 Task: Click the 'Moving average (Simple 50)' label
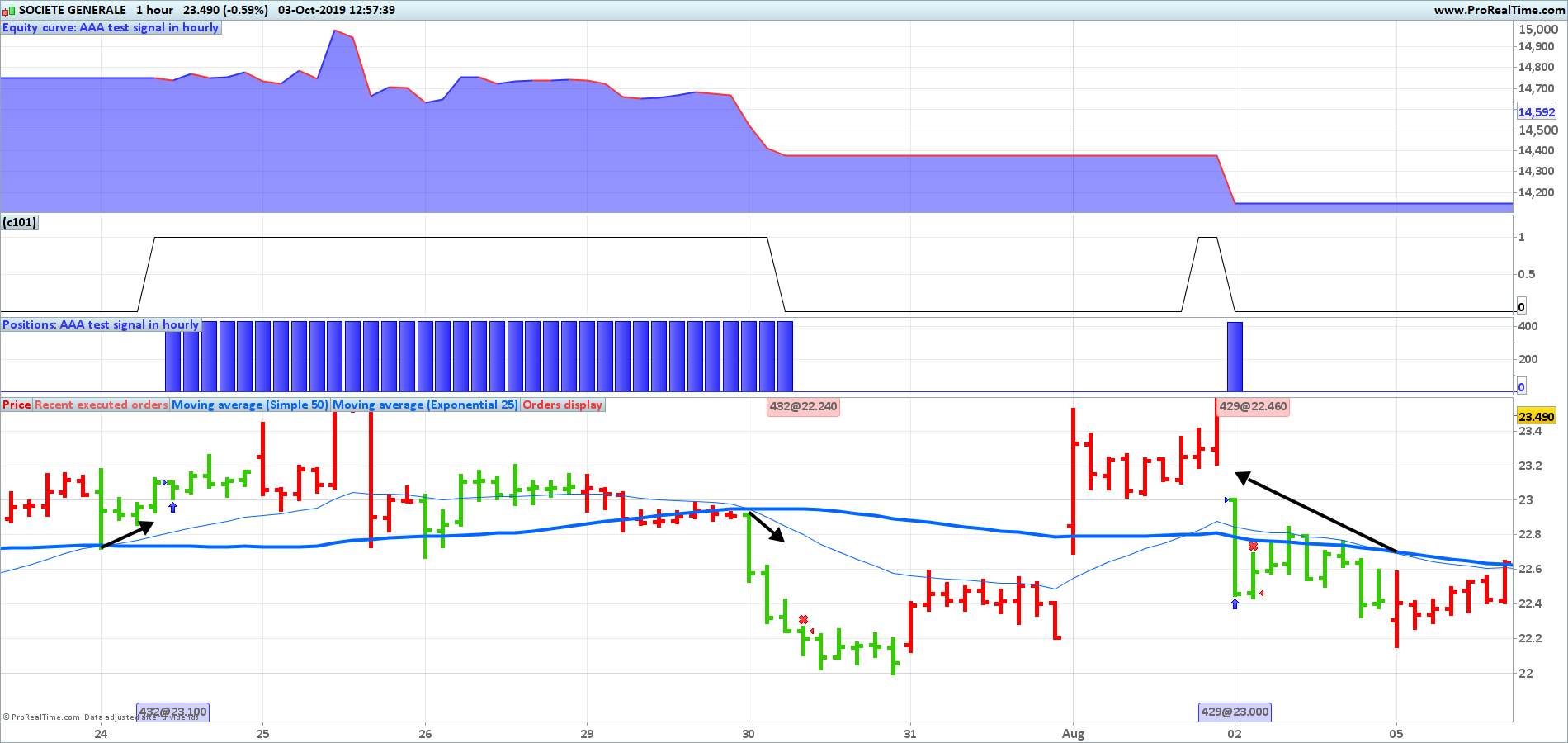tap(250, 405)
